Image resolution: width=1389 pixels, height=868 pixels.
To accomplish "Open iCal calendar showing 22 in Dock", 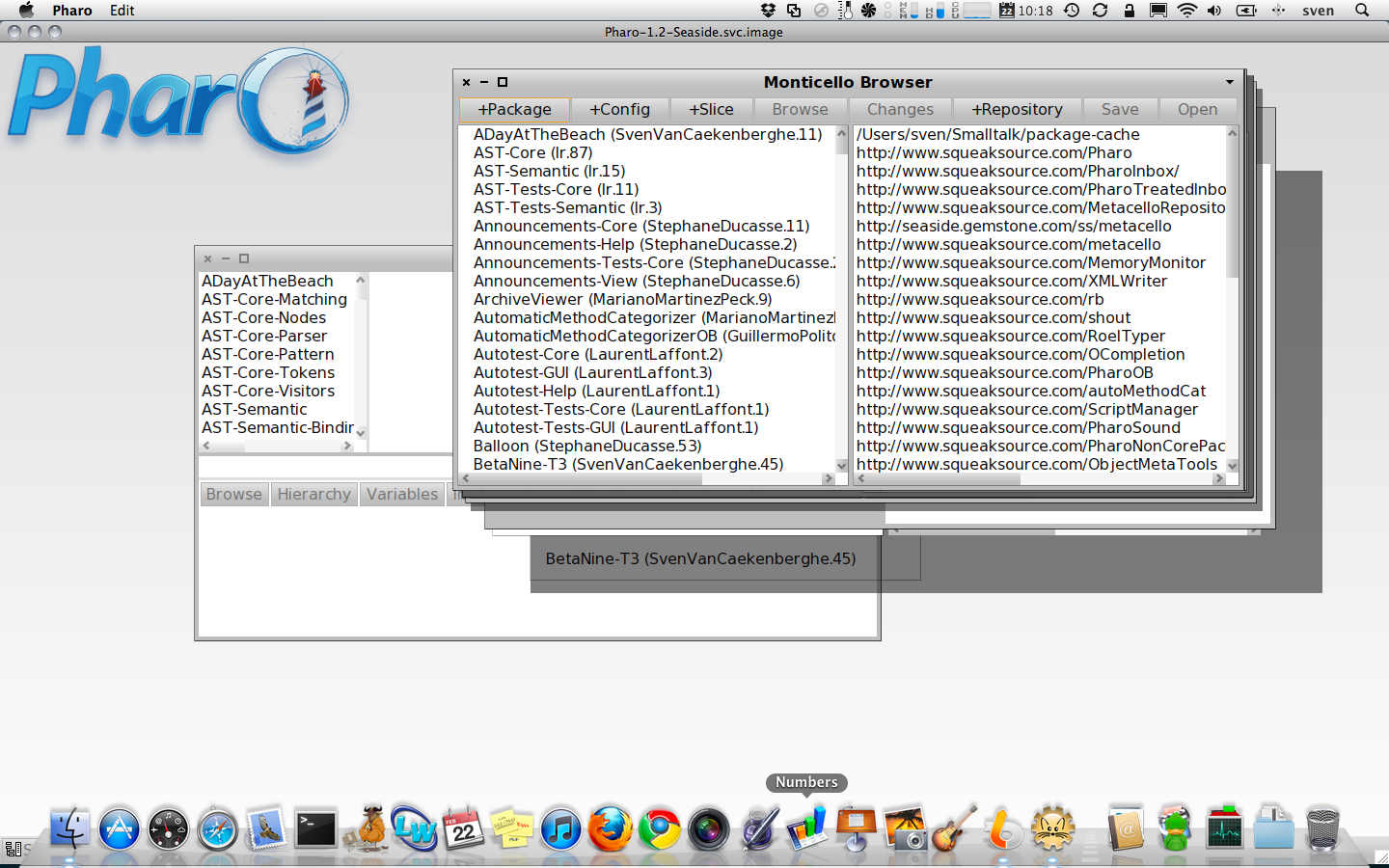I will [463, 828].
